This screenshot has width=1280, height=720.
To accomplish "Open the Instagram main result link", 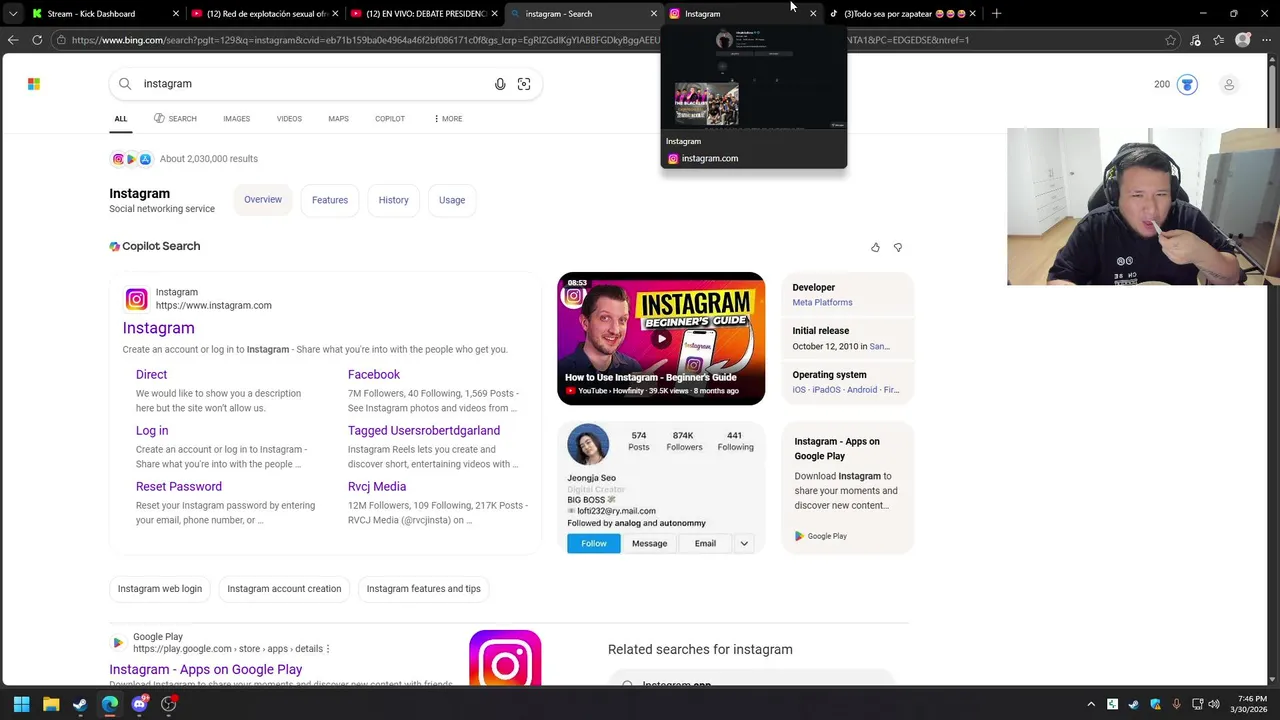I will 159,328.
